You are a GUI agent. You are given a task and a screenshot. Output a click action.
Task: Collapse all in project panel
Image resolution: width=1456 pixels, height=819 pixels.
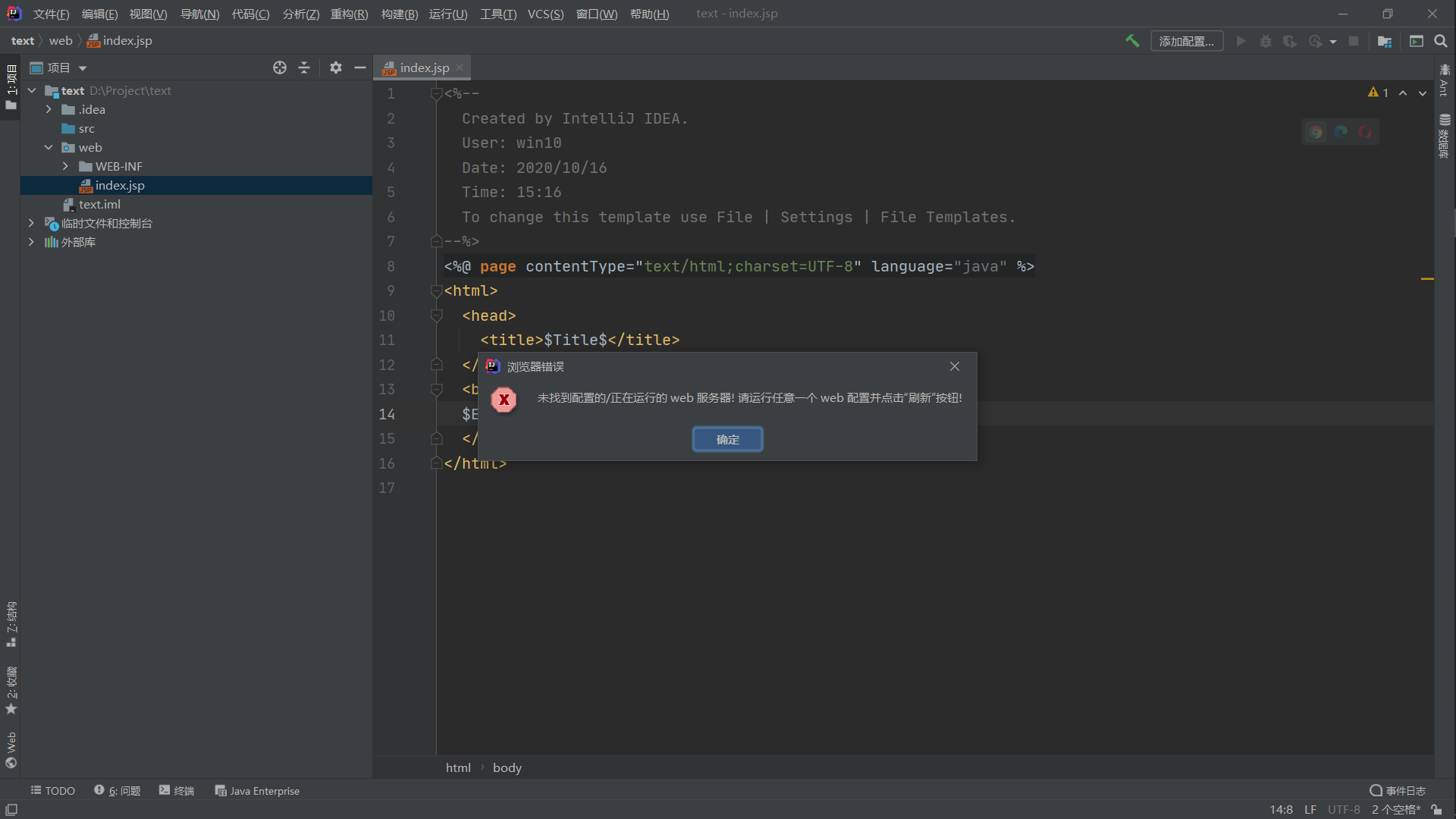(304, 67)
